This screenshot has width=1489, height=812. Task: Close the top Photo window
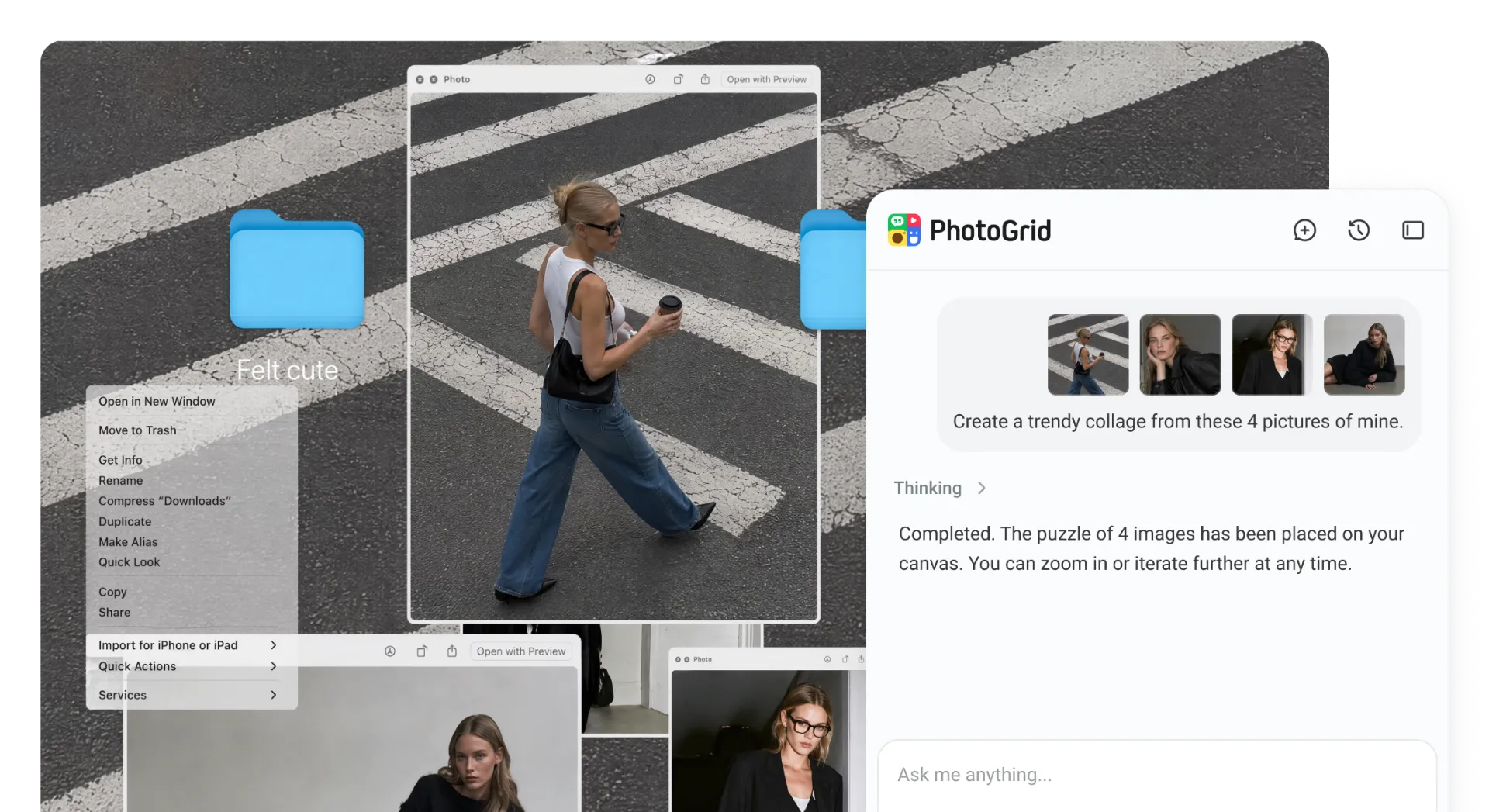tap(420, 79)
